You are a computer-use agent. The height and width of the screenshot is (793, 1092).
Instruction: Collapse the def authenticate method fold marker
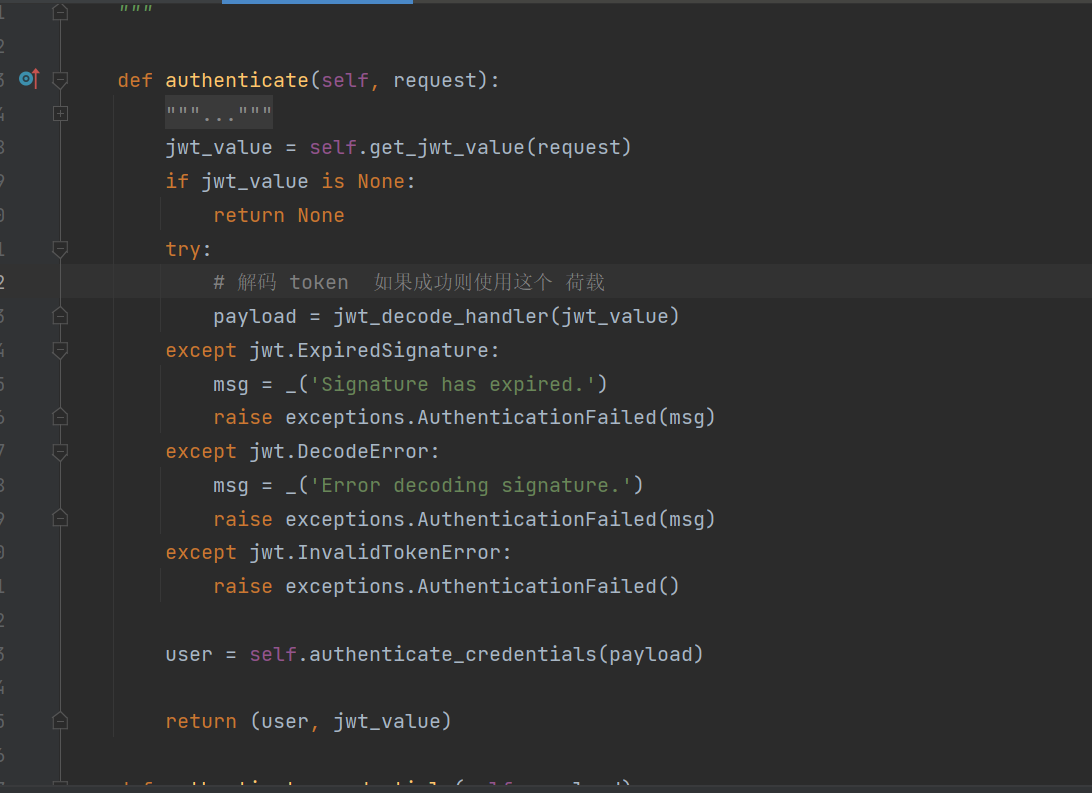[x=61, y=80]
